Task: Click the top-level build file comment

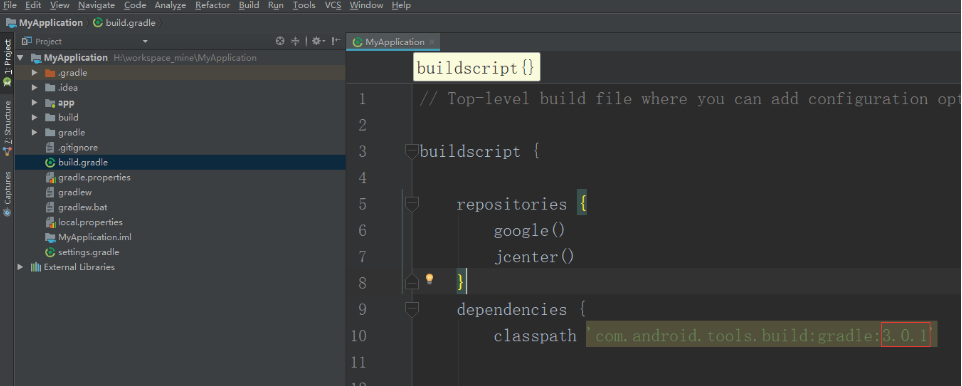Action: coord(690,99)
